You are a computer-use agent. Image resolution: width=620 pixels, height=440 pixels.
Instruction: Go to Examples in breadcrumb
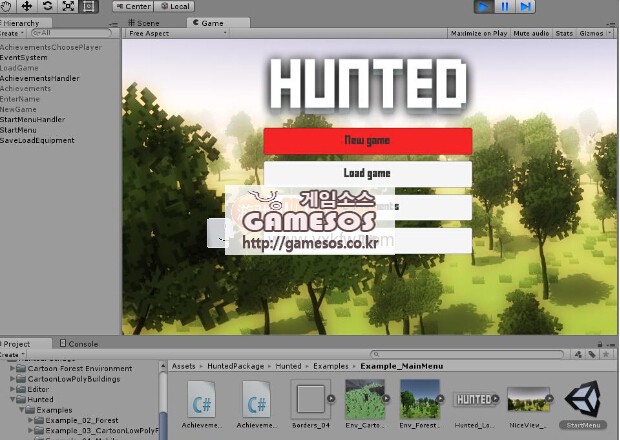(x=331, y=366)
